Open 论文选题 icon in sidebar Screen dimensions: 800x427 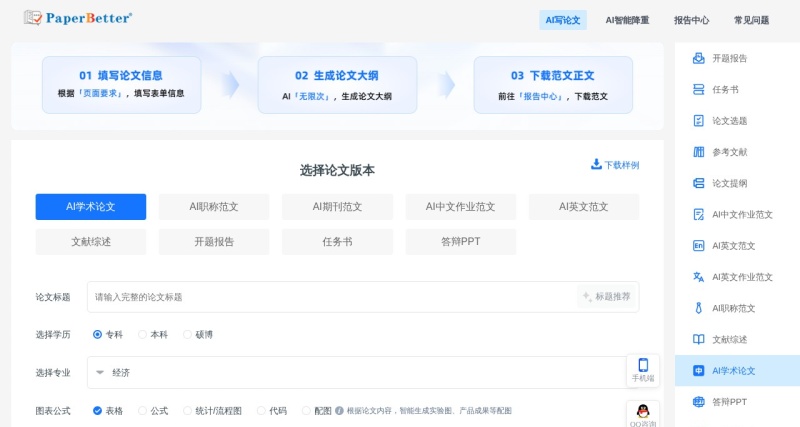coord(698,120)
